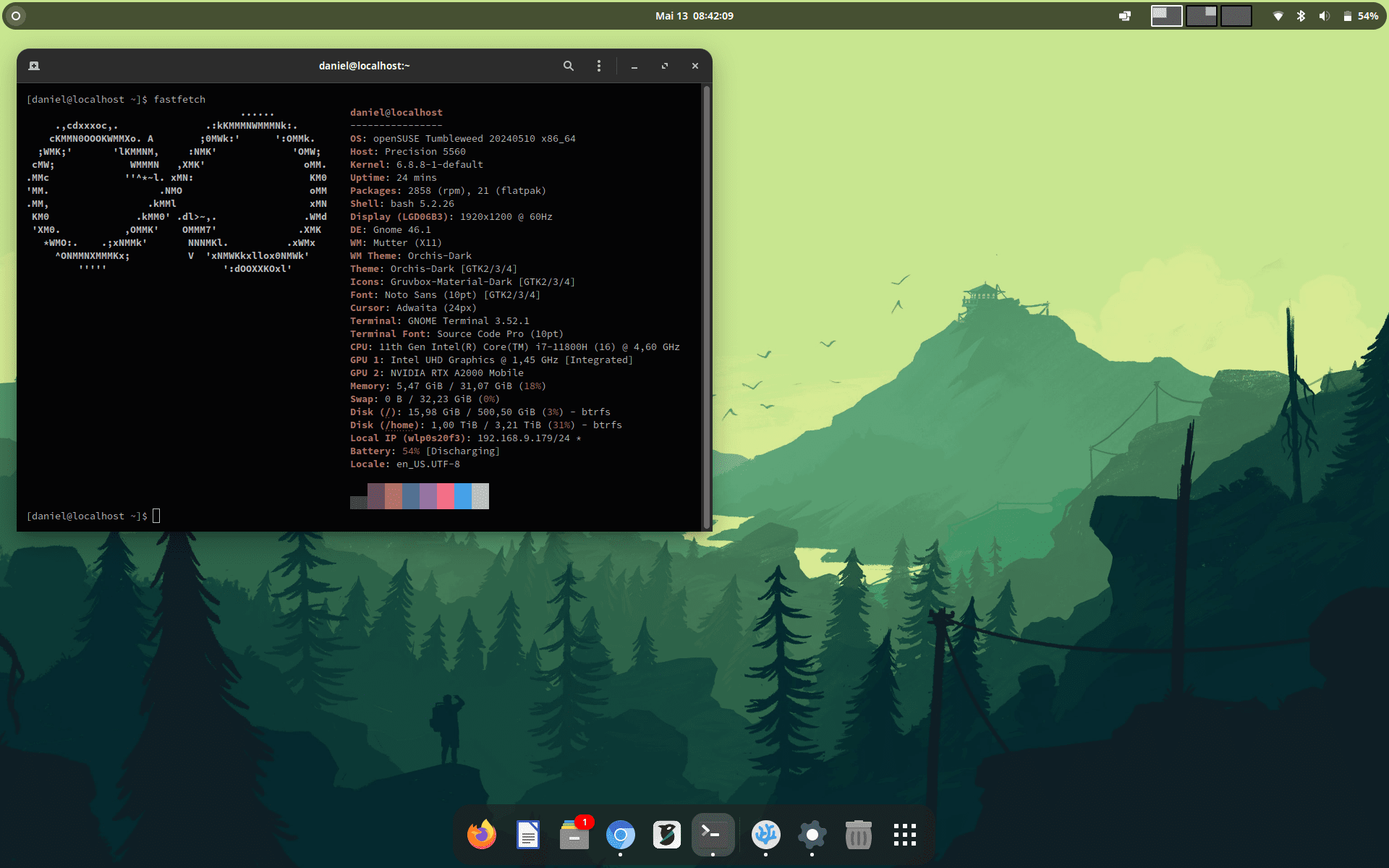
Task: Open LibreOffice Writer from the dock
Action: tap(528, 835)
